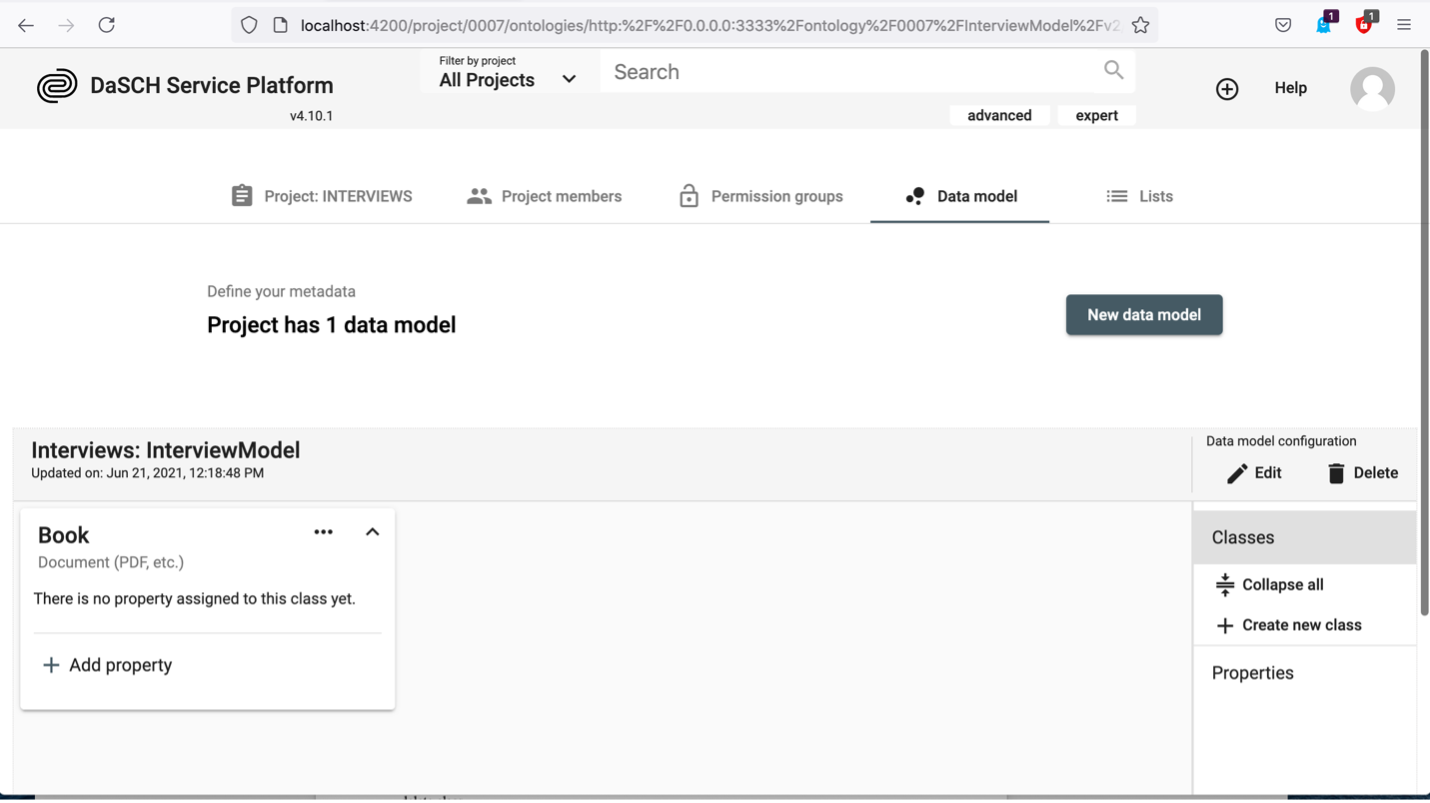Open Book class three-dots menu
Image resolution: width=1430 pixels, height=803 pixels.
pyautogui.click(x=323, y=532)
